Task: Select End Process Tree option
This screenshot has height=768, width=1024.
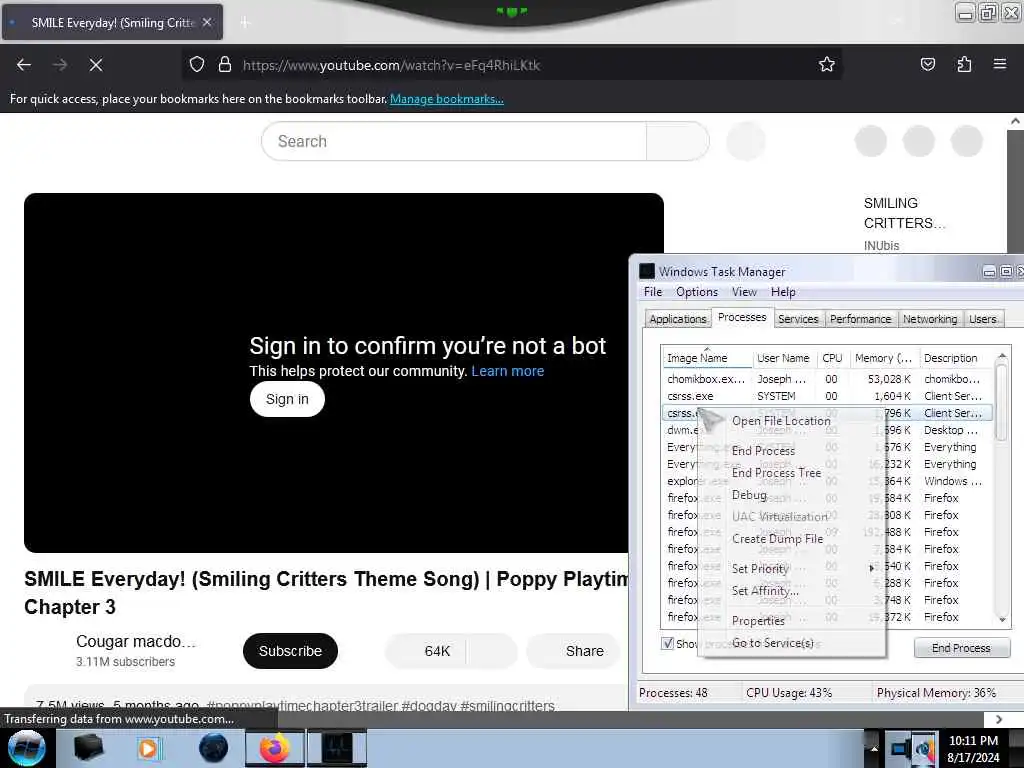Action: (x=776, y=473)
